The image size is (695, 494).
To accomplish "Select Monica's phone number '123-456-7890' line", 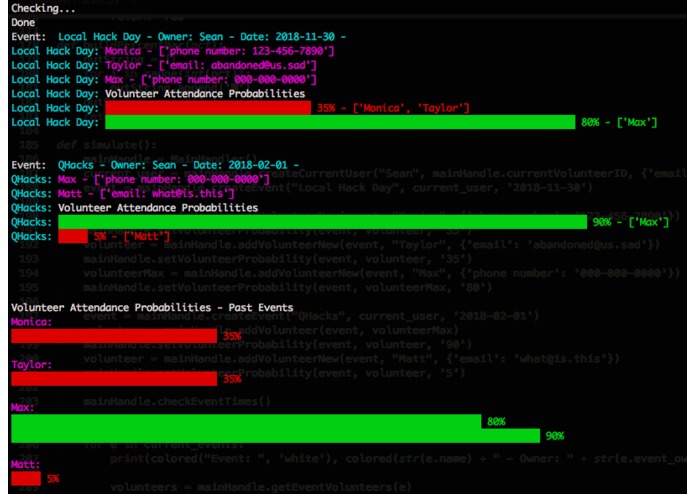I will [173, 51].
